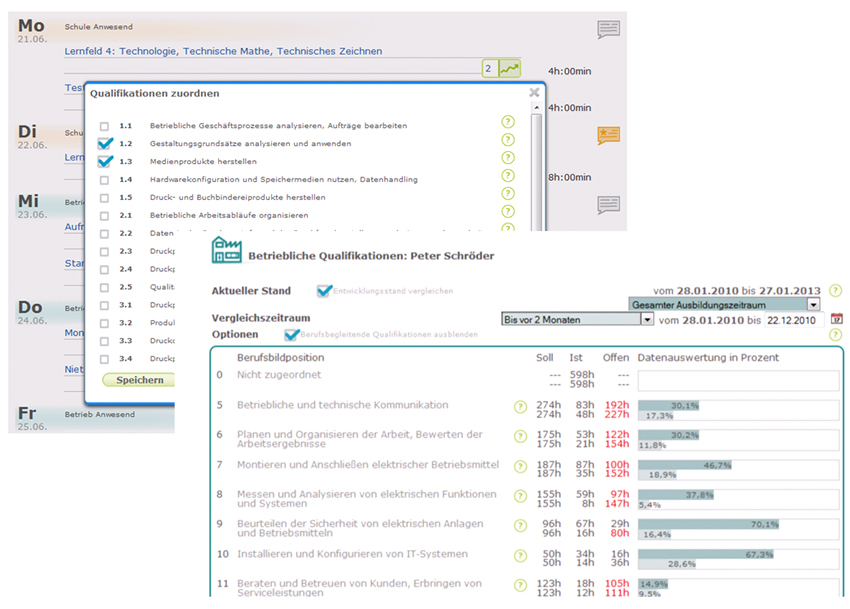
Task: Click the 'Datenauswertung in Prozent' column header
Action: click(708, 358)
